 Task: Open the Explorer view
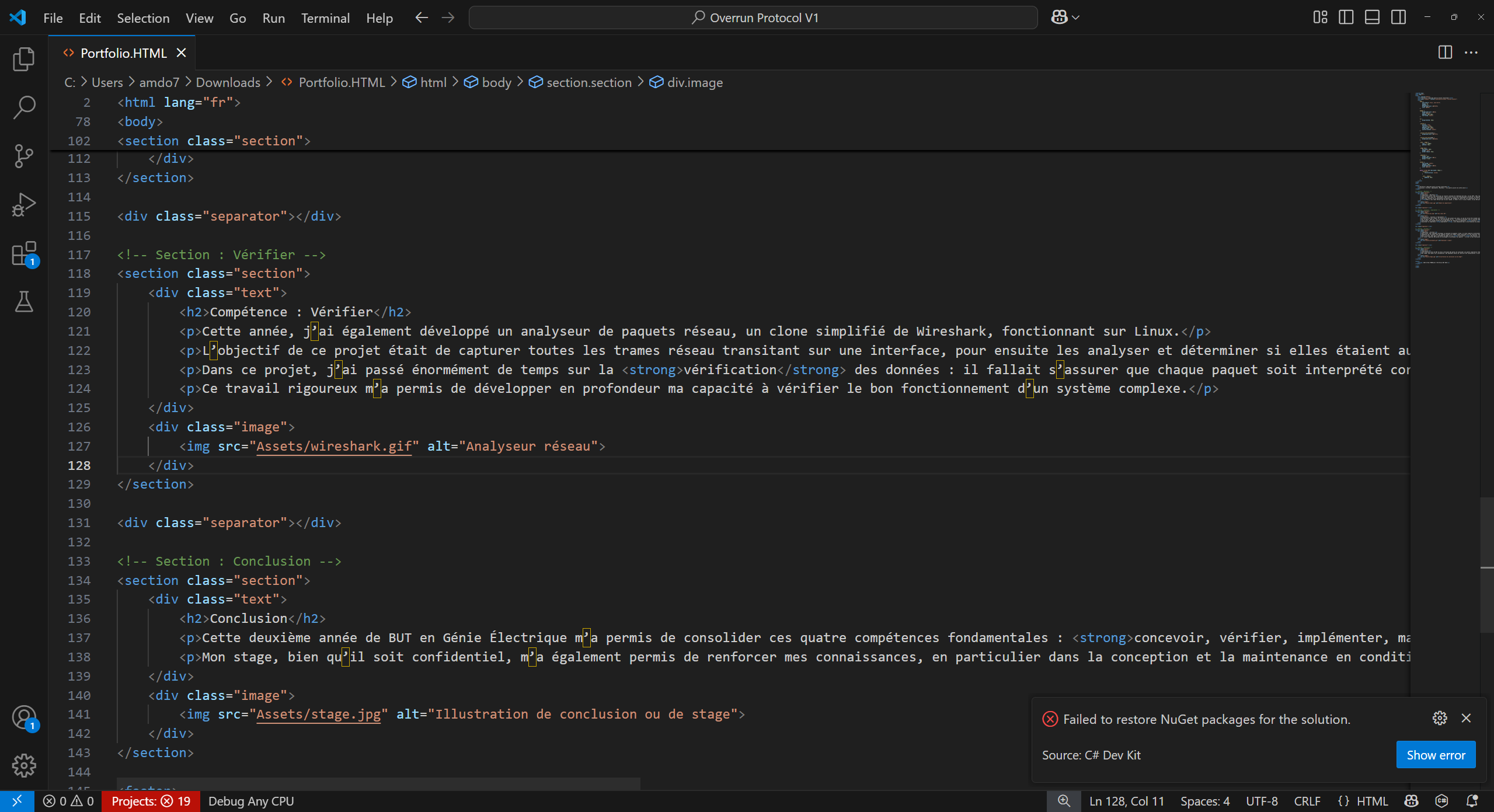[x=24, y=59]
